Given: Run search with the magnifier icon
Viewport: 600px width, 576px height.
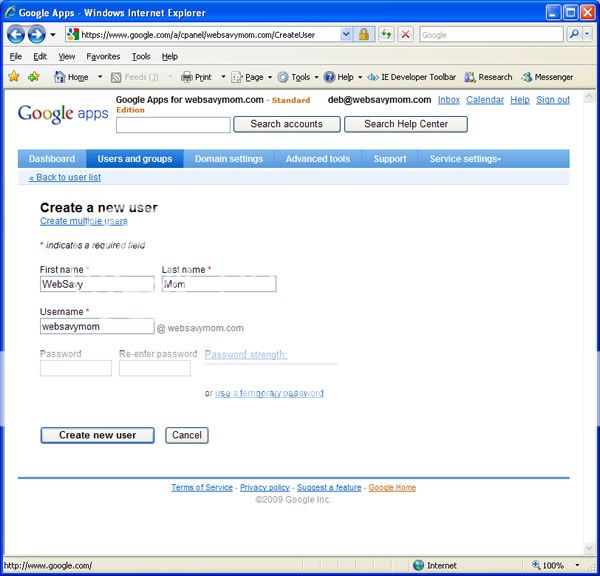Looking at the screenshot, I should point(574,35).
